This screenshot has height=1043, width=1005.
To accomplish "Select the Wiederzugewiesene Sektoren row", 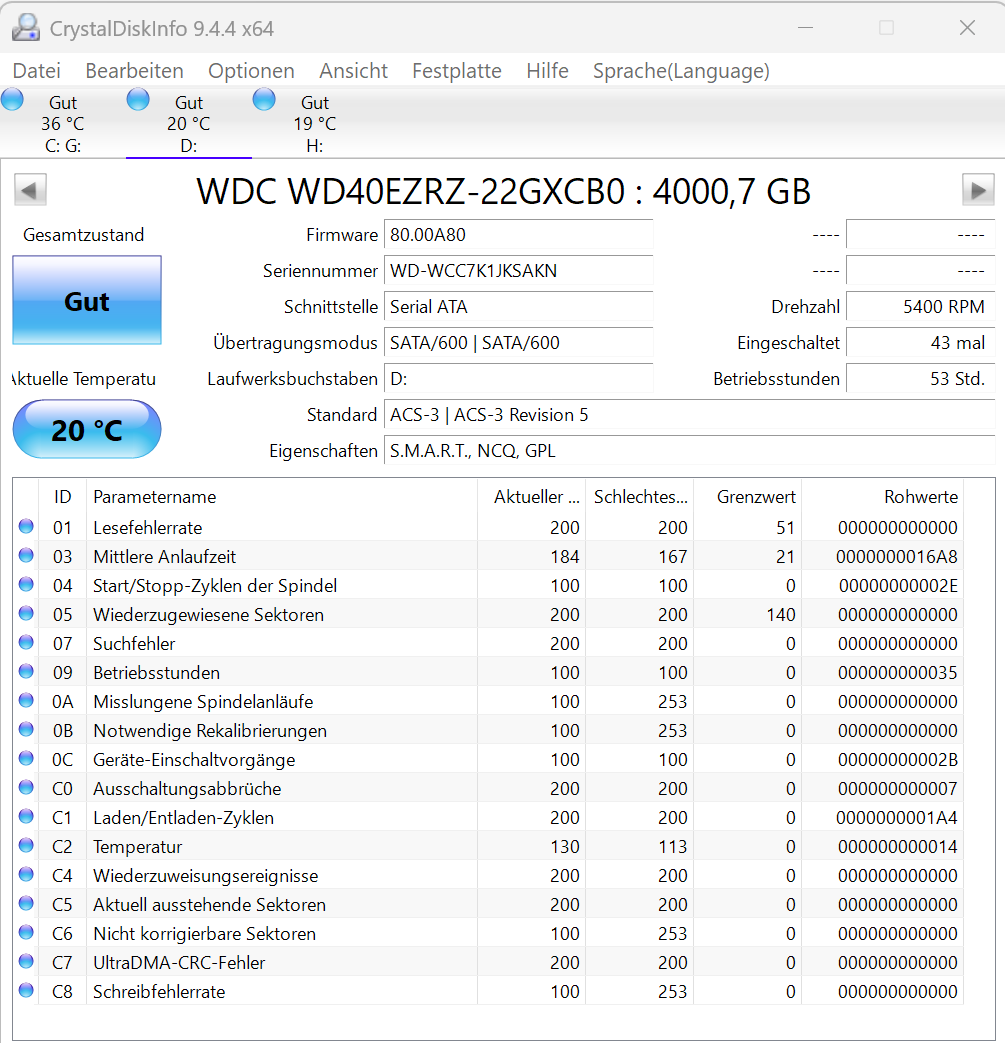I will tap(208, 615).
